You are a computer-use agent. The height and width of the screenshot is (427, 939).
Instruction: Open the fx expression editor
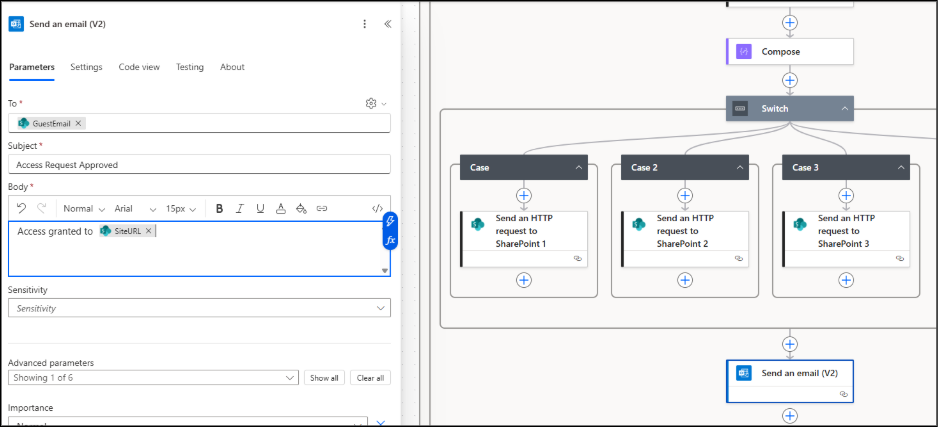(x=391, y=241)
